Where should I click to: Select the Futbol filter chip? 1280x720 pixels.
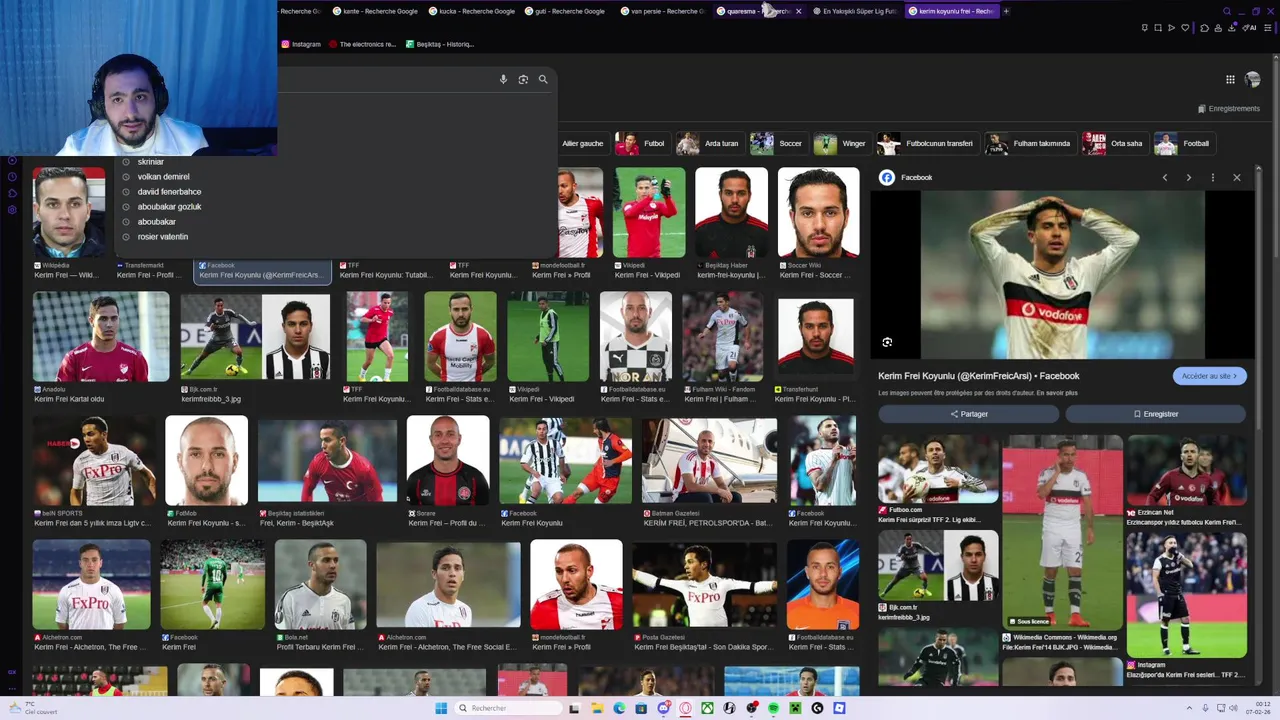(x=641, y=143)
